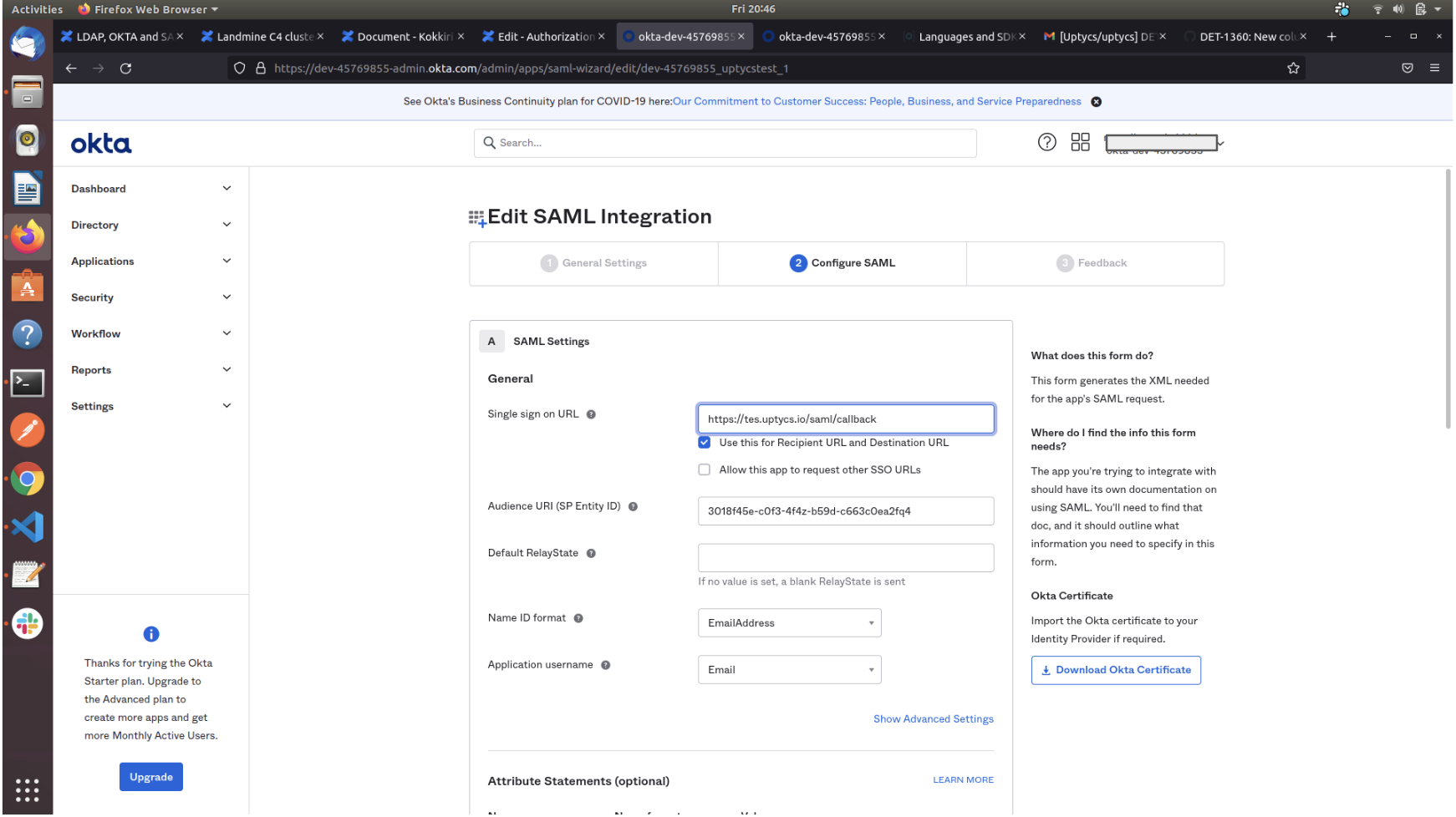Image resolution: width=1456 pixels, height=817 pixels.
Task: Uncheck Use this for Recipient URL checkbox
Action: click(705, 443)
